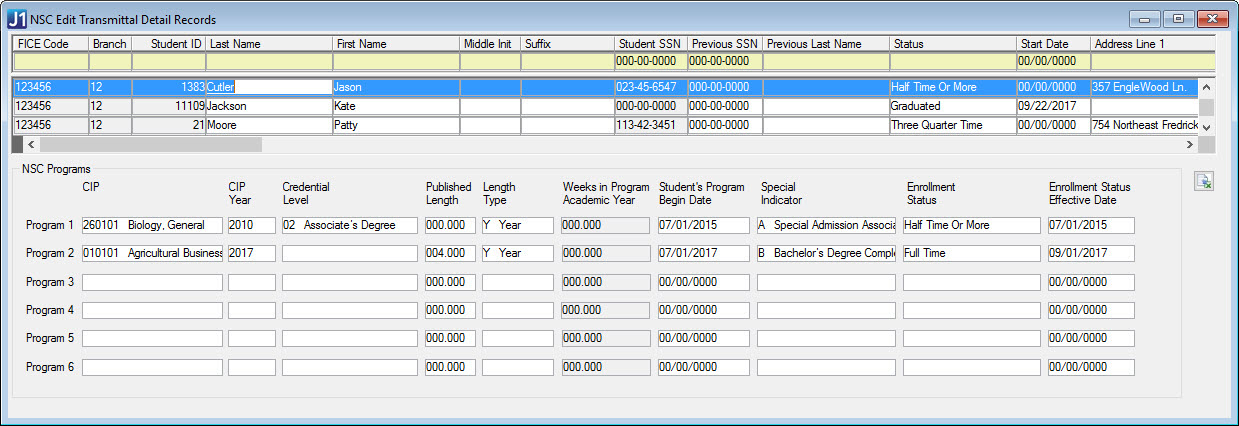
Task: Sort by the Last Name column header
Action: [268, 44]
